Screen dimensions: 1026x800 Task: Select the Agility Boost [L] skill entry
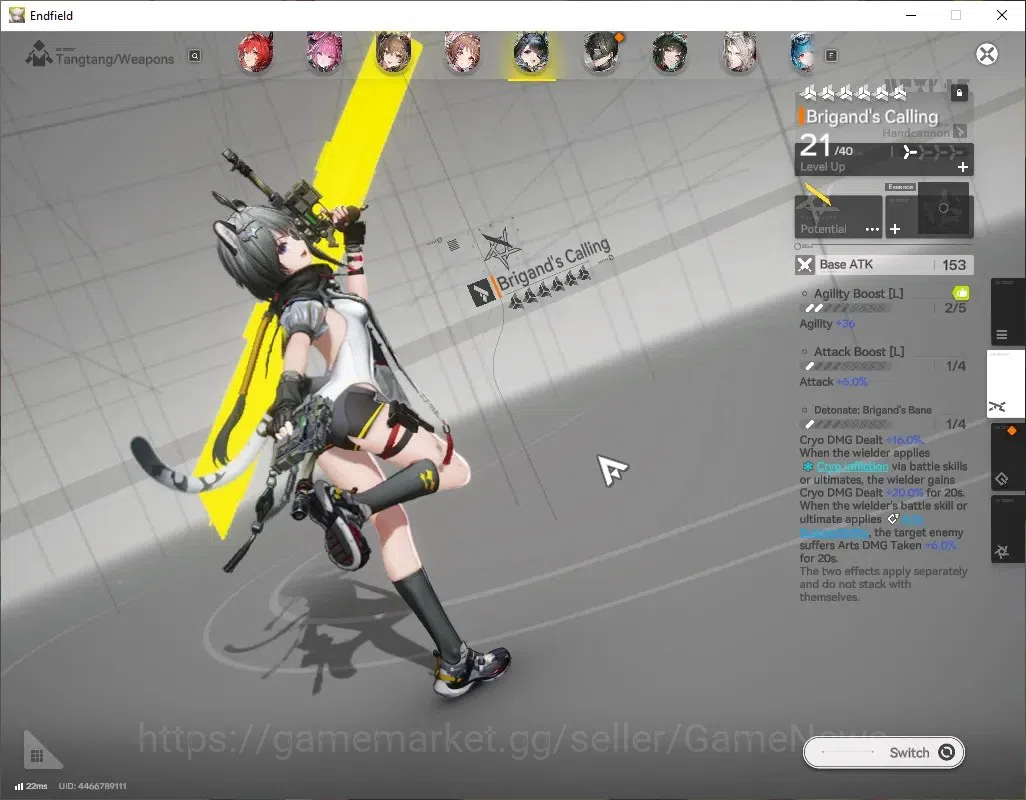click(858, 294)
